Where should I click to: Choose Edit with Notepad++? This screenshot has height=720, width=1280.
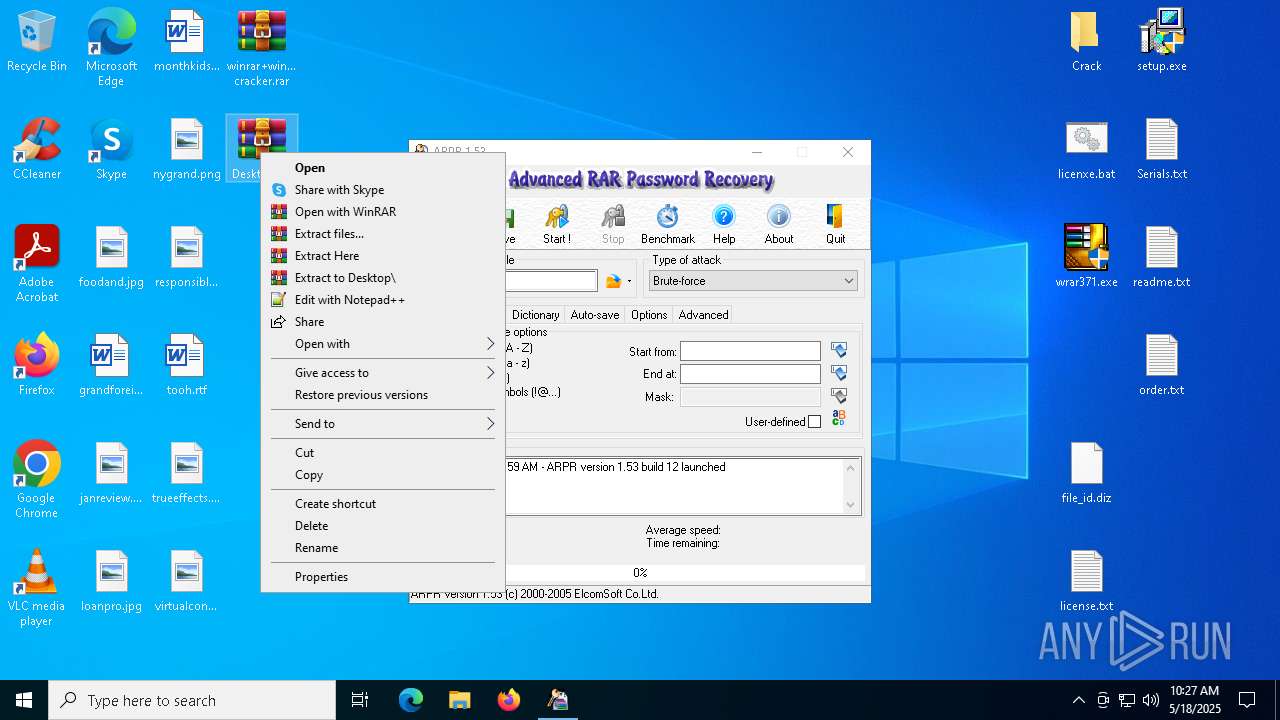383,300
